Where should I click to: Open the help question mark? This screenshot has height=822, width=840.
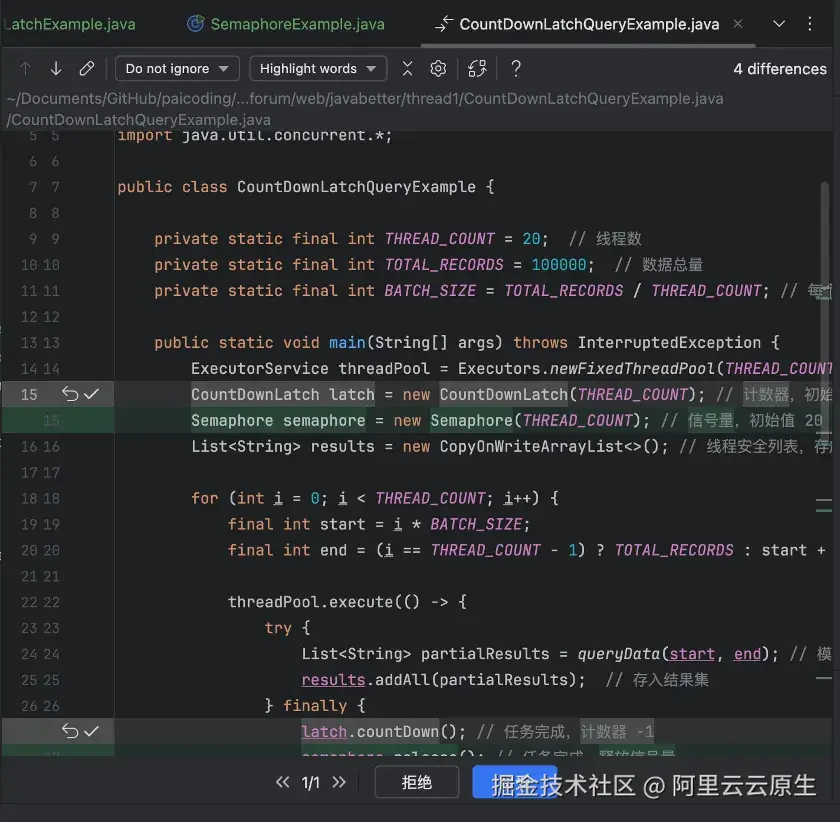tap(516, 69)
